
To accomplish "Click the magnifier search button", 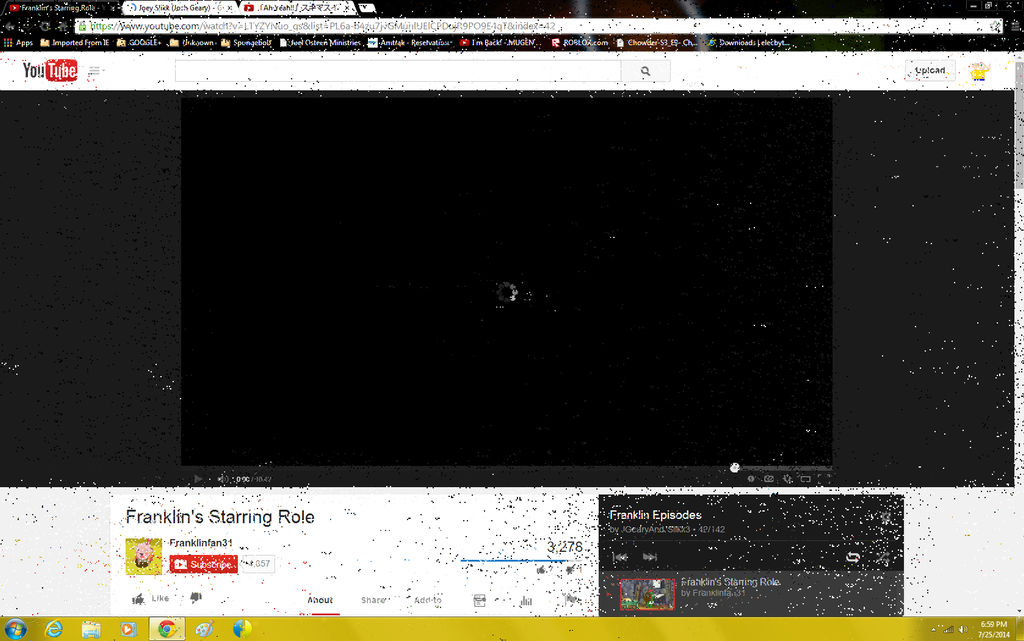I will [x=645, y=71].
